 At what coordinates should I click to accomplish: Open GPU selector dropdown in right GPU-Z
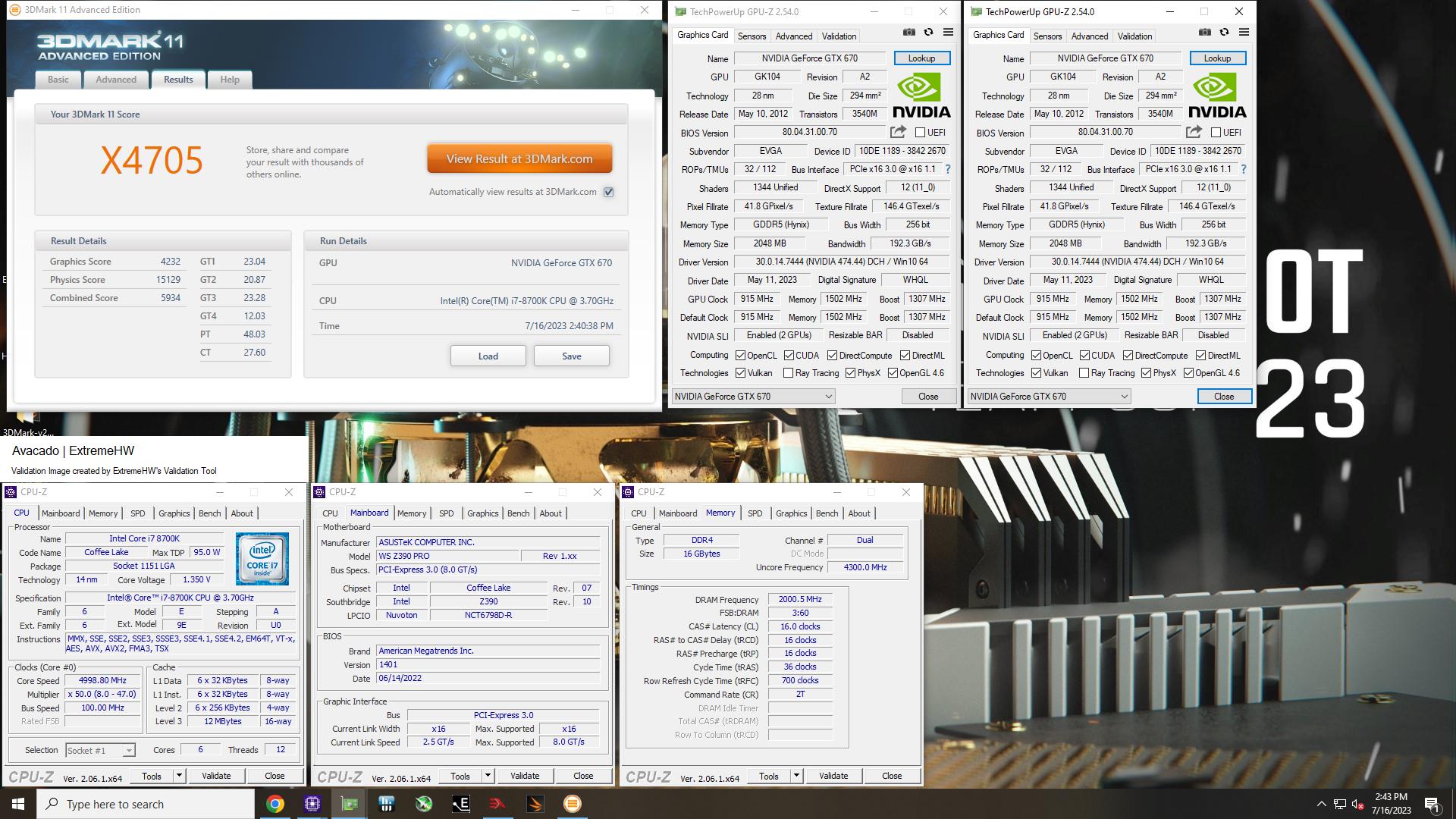coord(1049,396)
